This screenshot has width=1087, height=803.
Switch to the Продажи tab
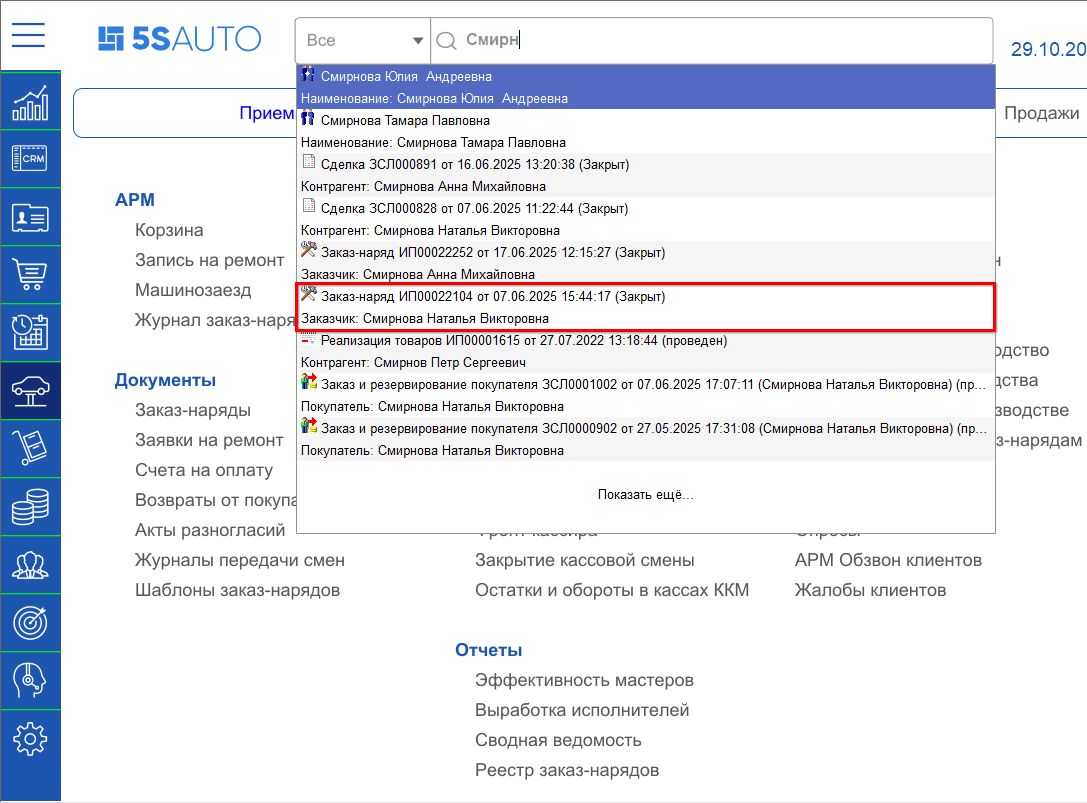tap(1042, 113)
